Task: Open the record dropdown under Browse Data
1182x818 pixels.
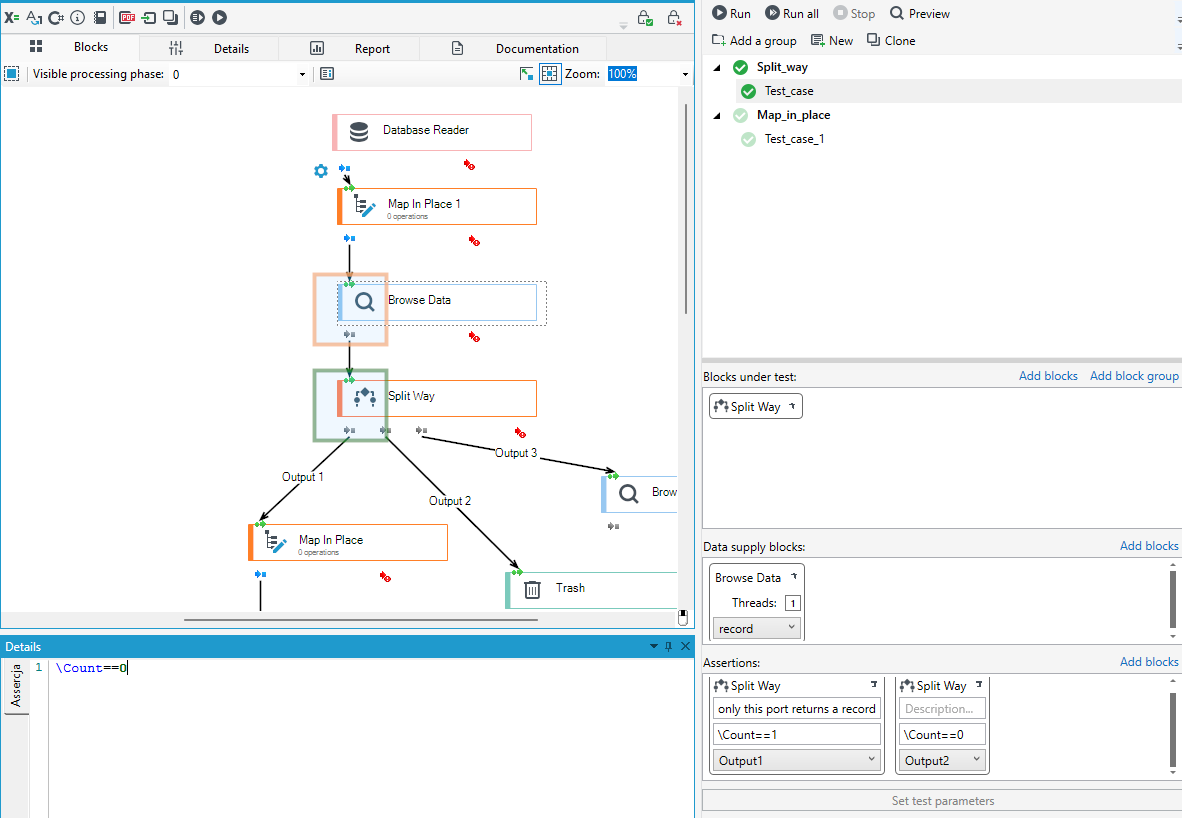Action: (757, 629)
